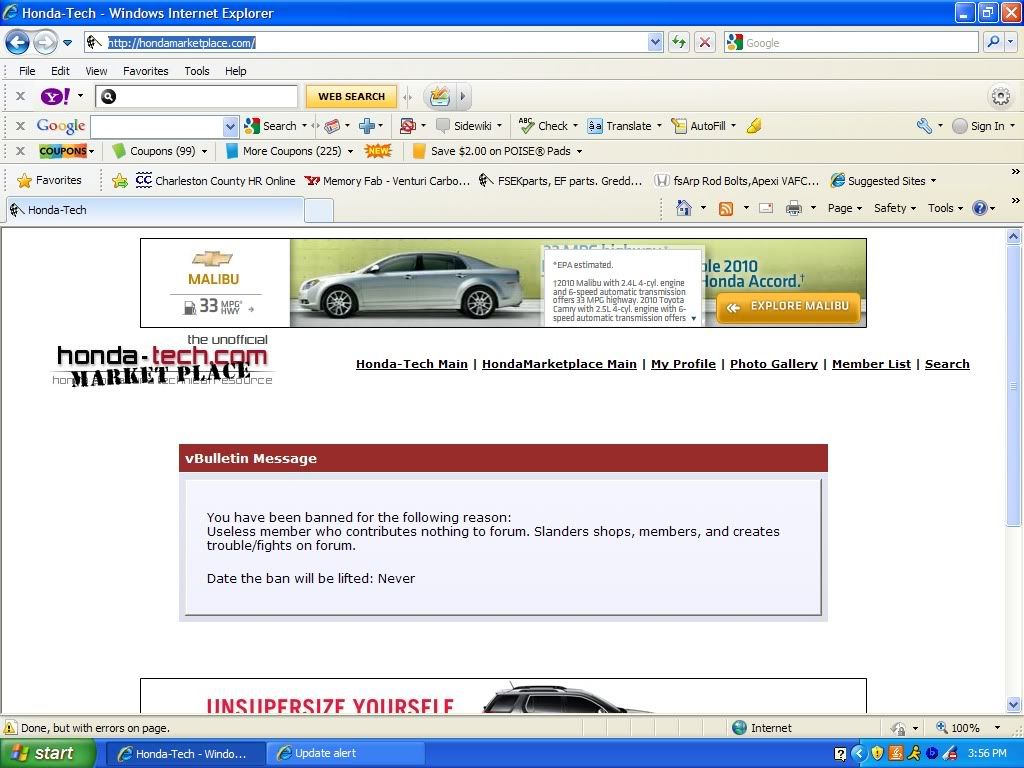Expand the Page menu dropdown

(845, 208)
